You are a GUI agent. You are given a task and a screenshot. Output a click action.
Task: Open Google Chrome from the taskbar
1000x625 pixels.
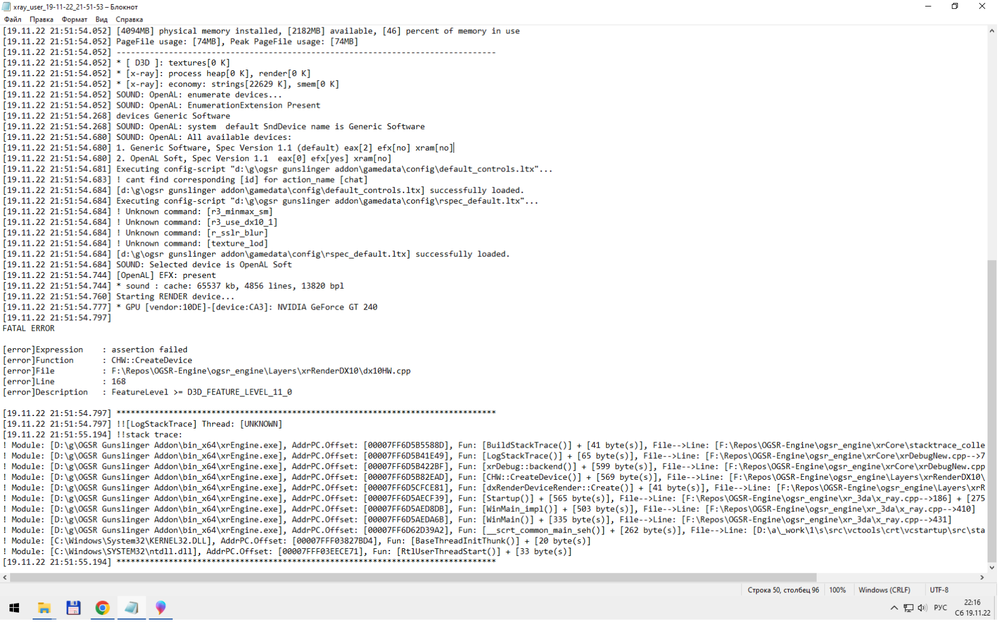pos(102,608)
